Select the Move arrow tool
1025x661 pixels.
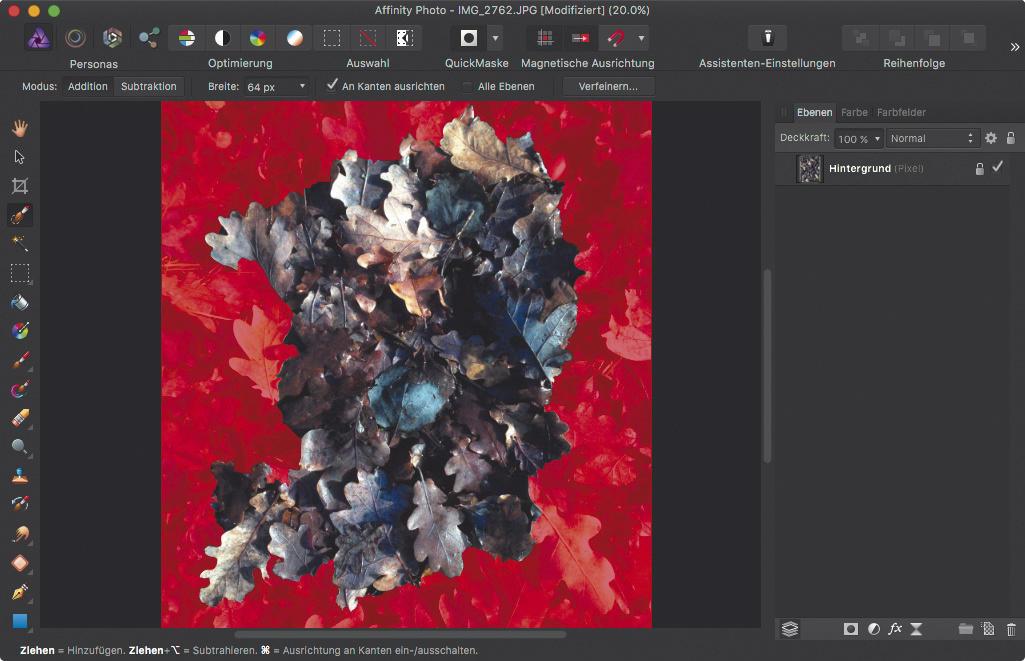(20, 157)
